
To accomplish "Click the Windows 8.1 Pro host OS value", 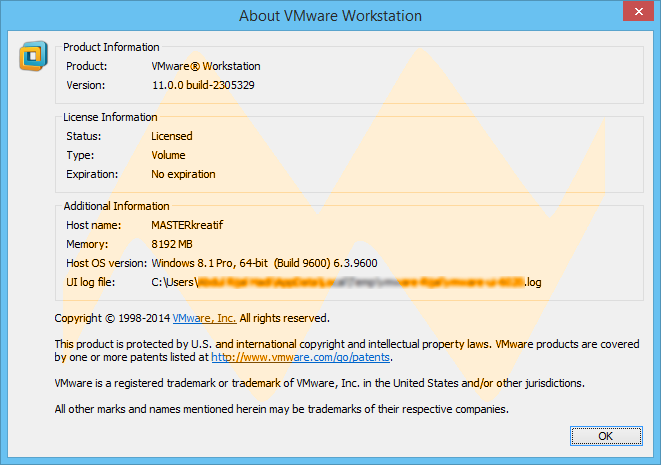I will pos(264,263).
